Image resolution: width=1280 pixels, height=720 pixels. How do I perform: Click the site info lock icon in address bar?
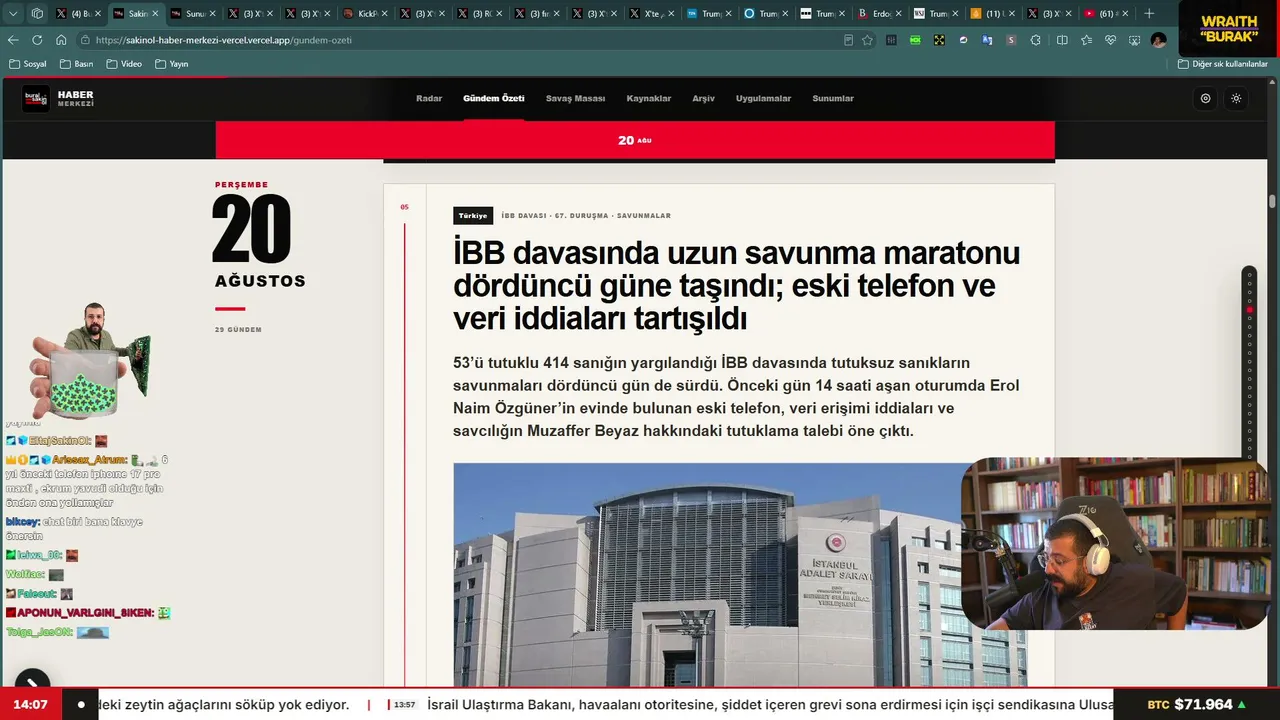86,40
